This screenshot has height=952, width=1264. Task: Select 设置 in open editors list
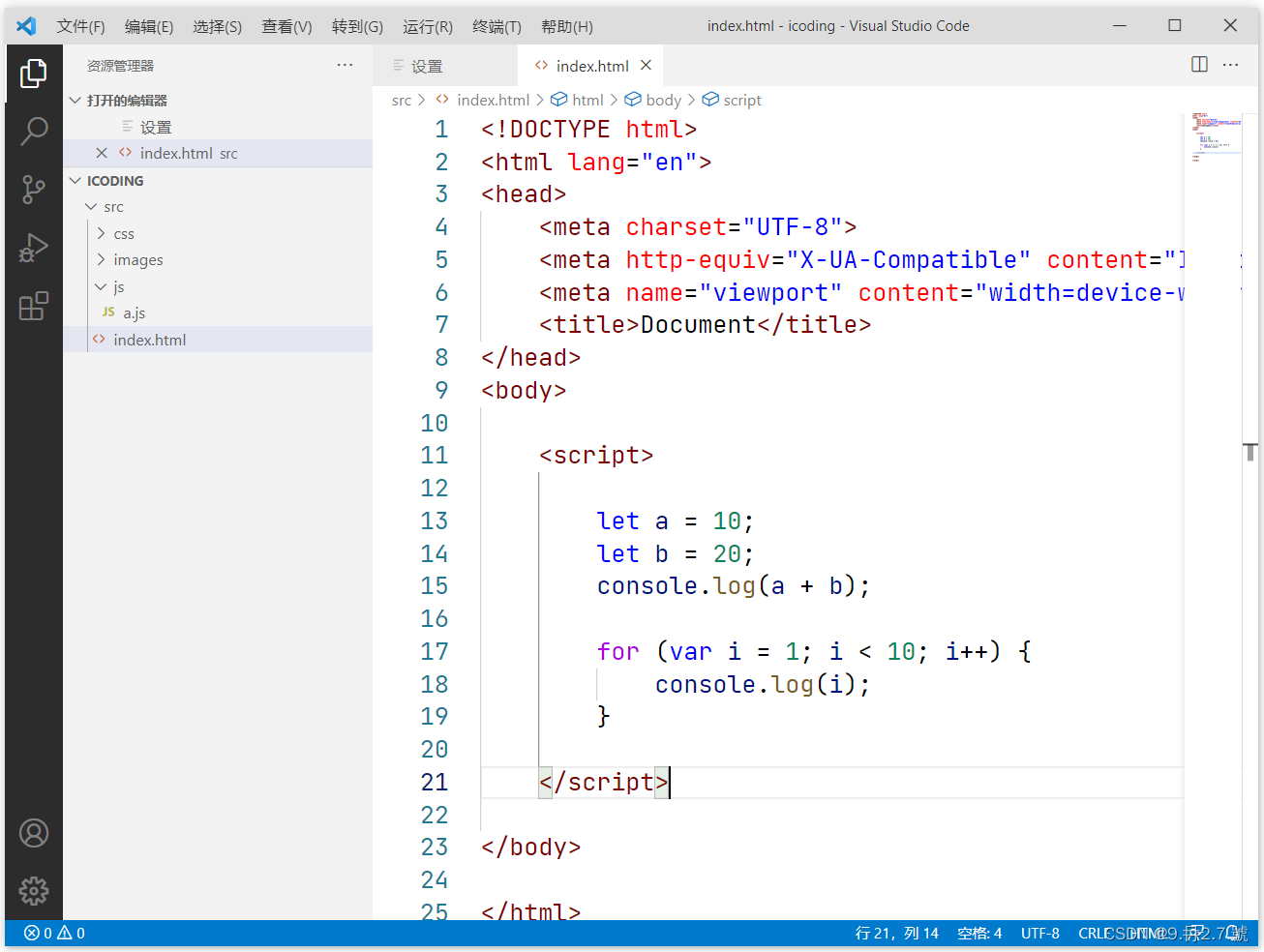(x=218, y=127)
